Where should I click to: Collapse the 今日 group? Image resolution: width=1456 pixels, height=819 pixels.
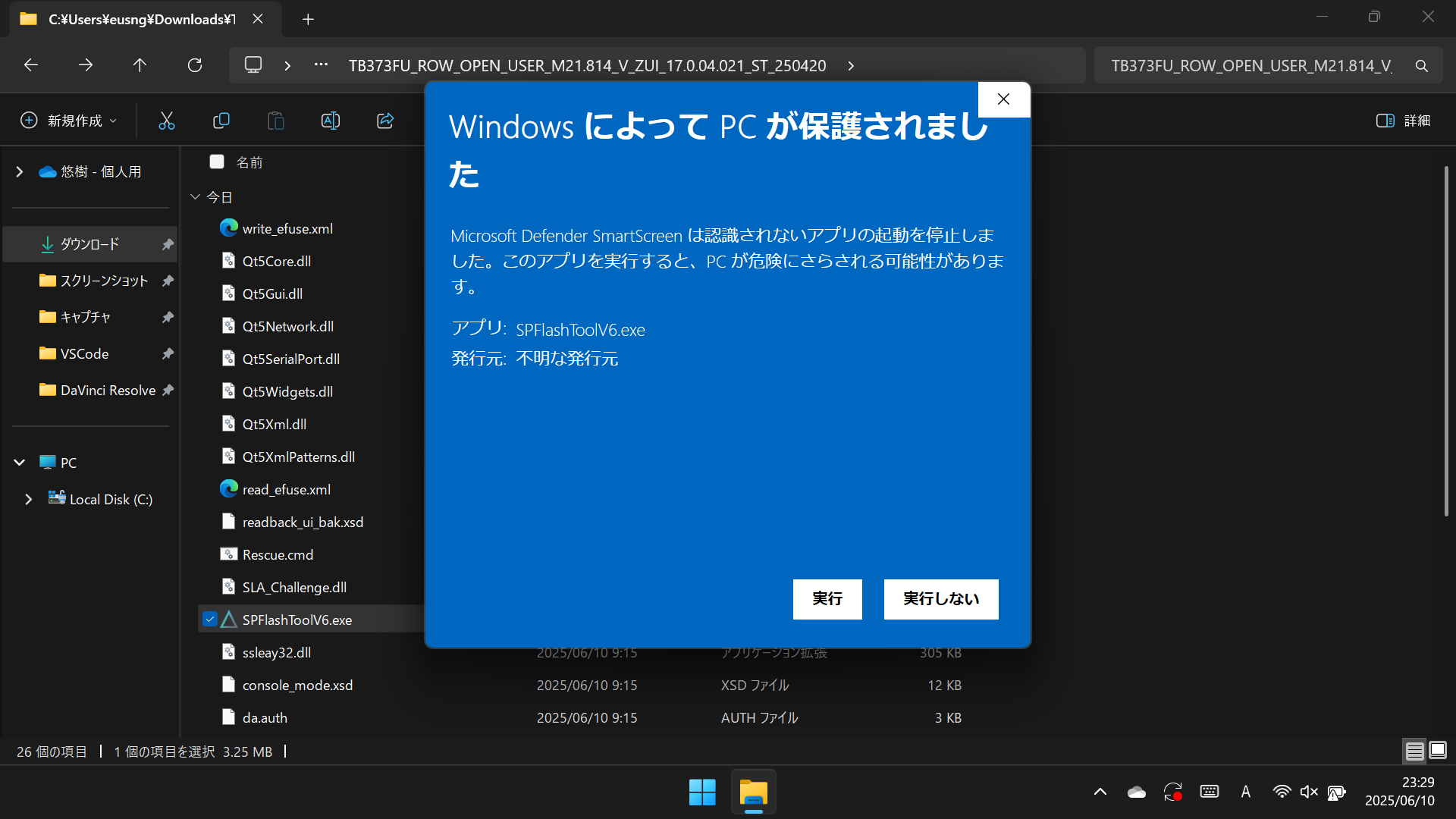pyautogui.click(x=195, y=197)
